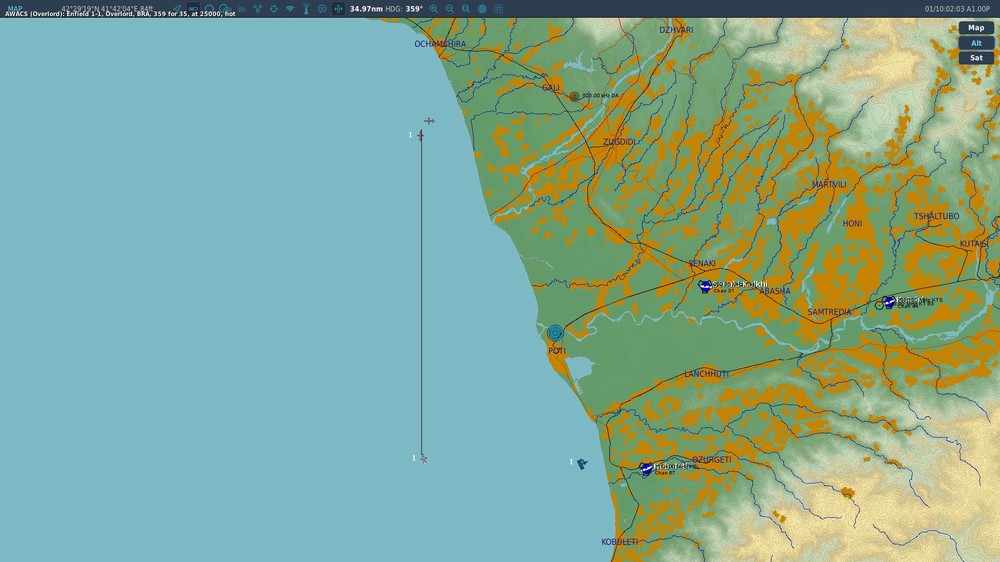Select the Senaki-Kolkhi airbase icon
Image resolution: width=1000 pixels, height=562 pixels.
point(705,286)
